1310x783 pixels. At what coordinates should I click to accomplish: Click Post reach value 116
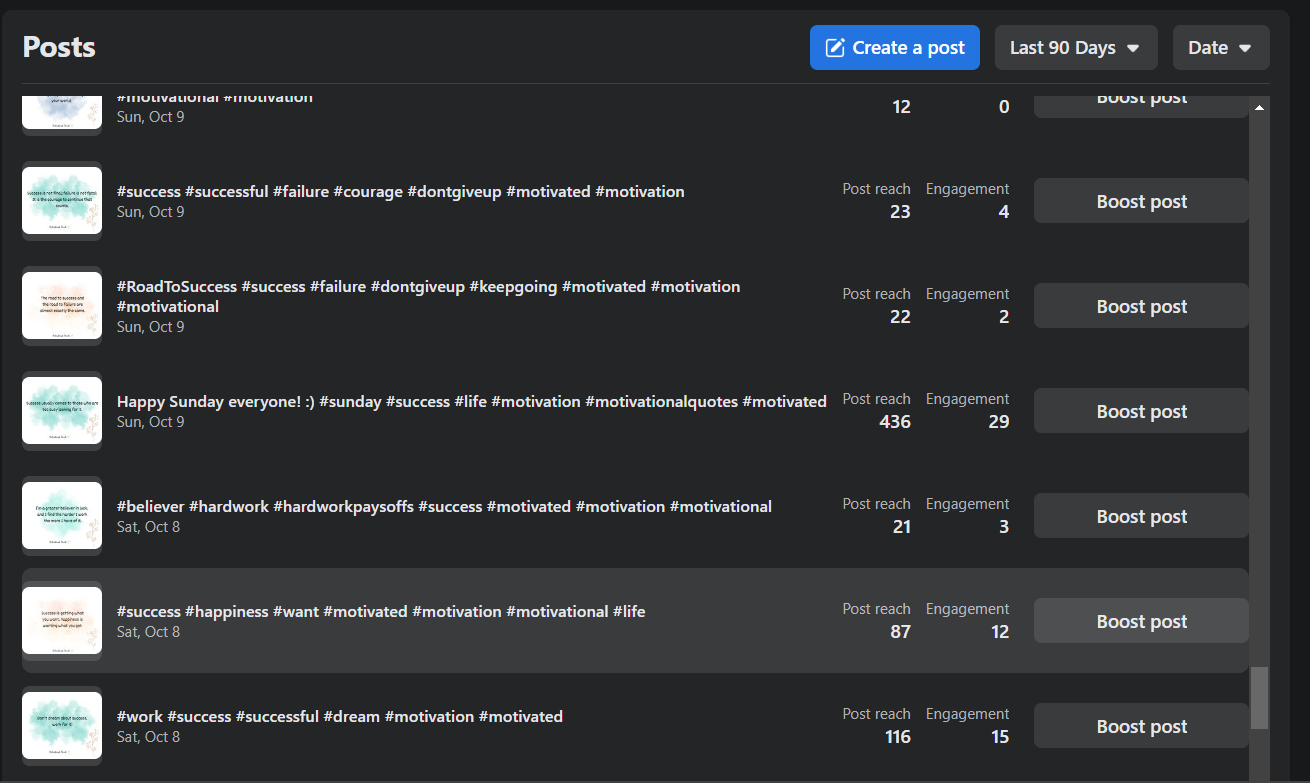[898, 737]
